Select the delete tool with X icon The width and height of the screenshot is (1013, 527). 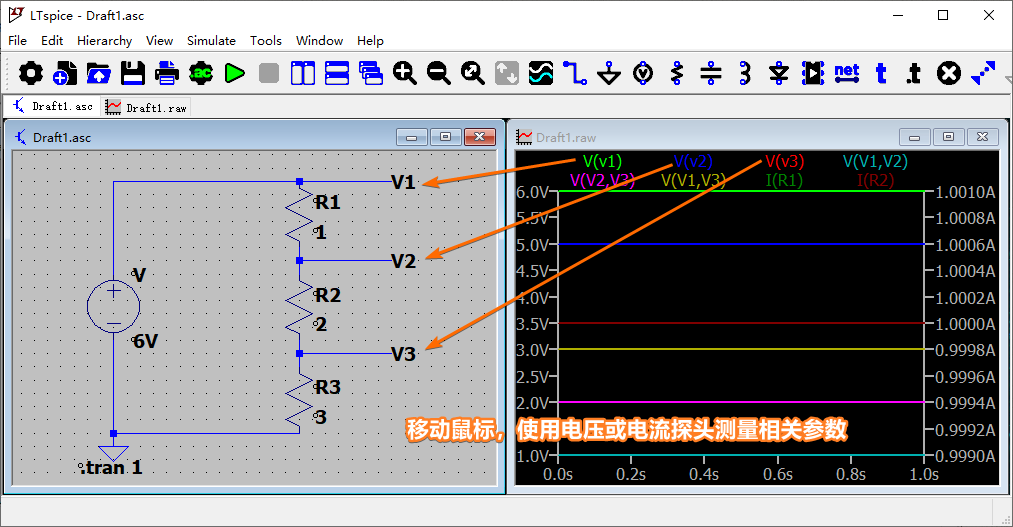tap(948, 73)
